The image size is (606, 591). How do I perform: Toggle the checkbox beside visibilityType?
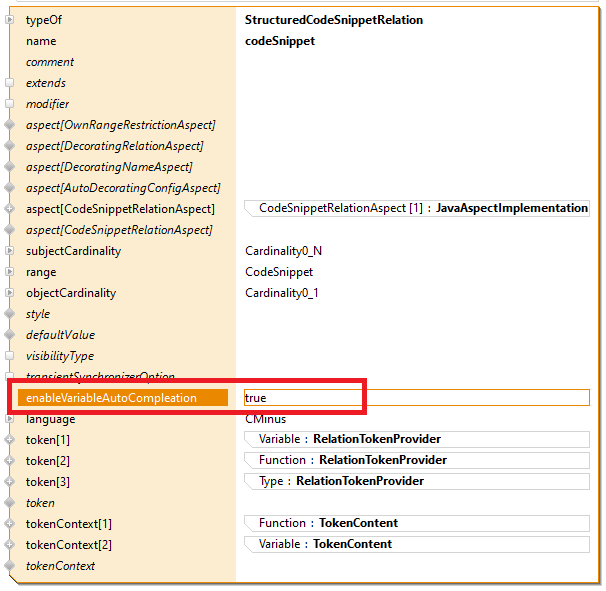pos(10,356)
